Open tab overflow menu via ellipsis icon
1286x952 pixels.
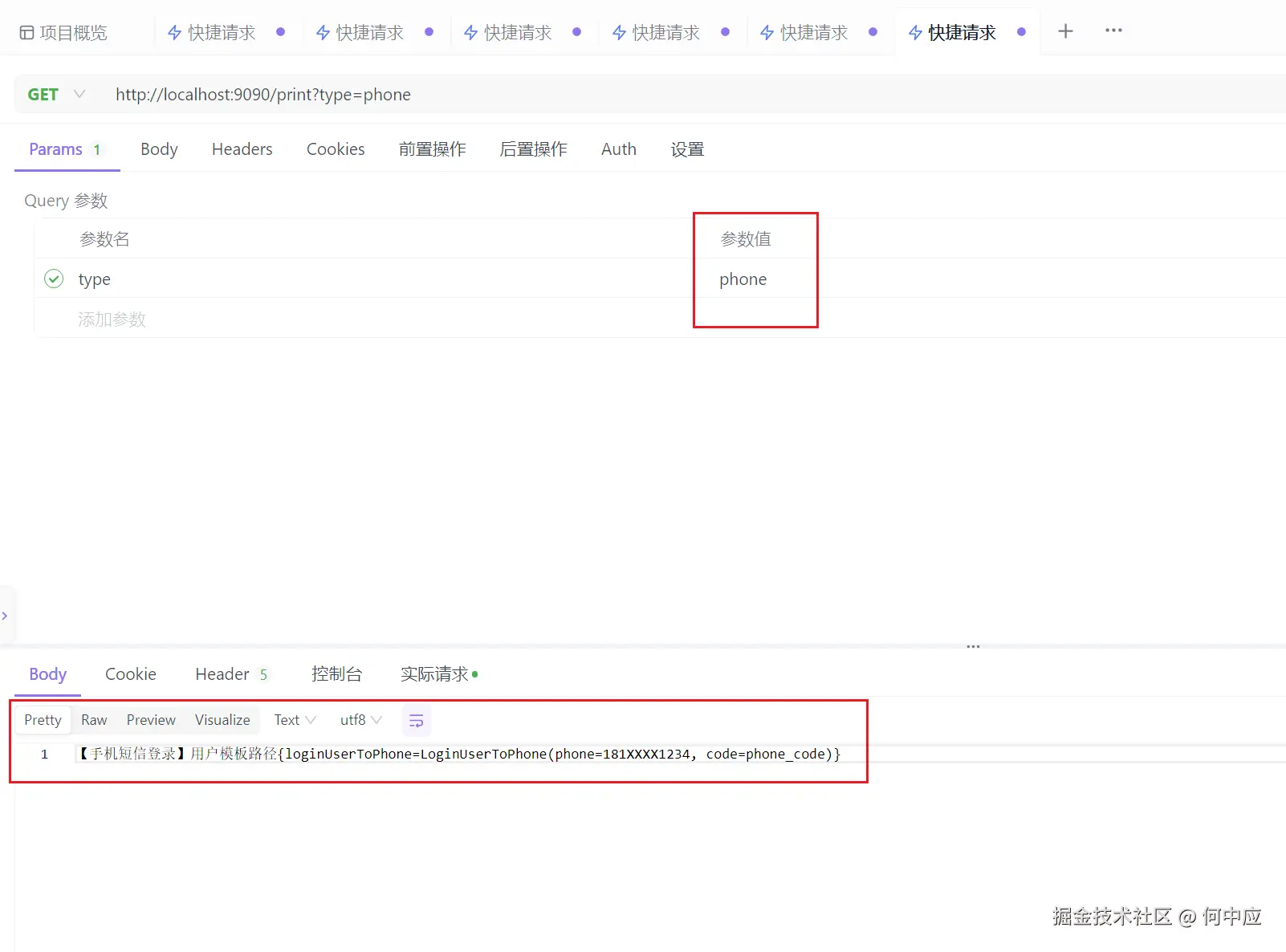click(1113, 31)
